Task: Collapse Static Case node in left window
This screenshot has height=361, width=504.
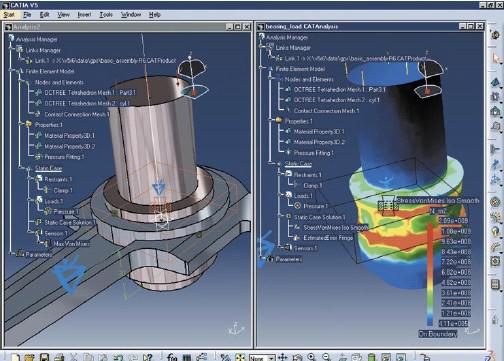Action: coord(21,168)
